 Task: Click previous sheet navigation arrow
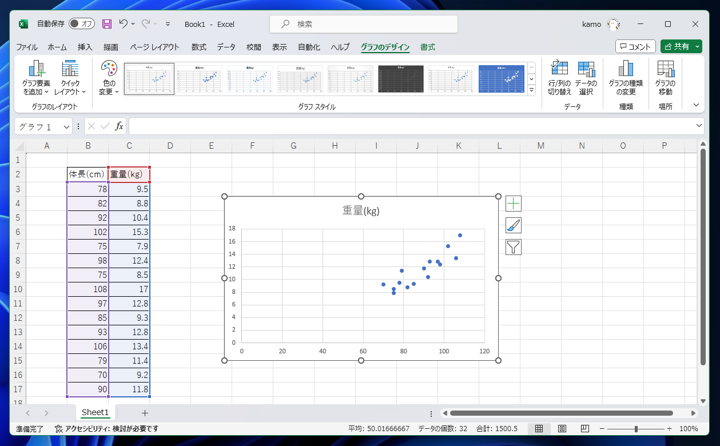pos(28,413)
